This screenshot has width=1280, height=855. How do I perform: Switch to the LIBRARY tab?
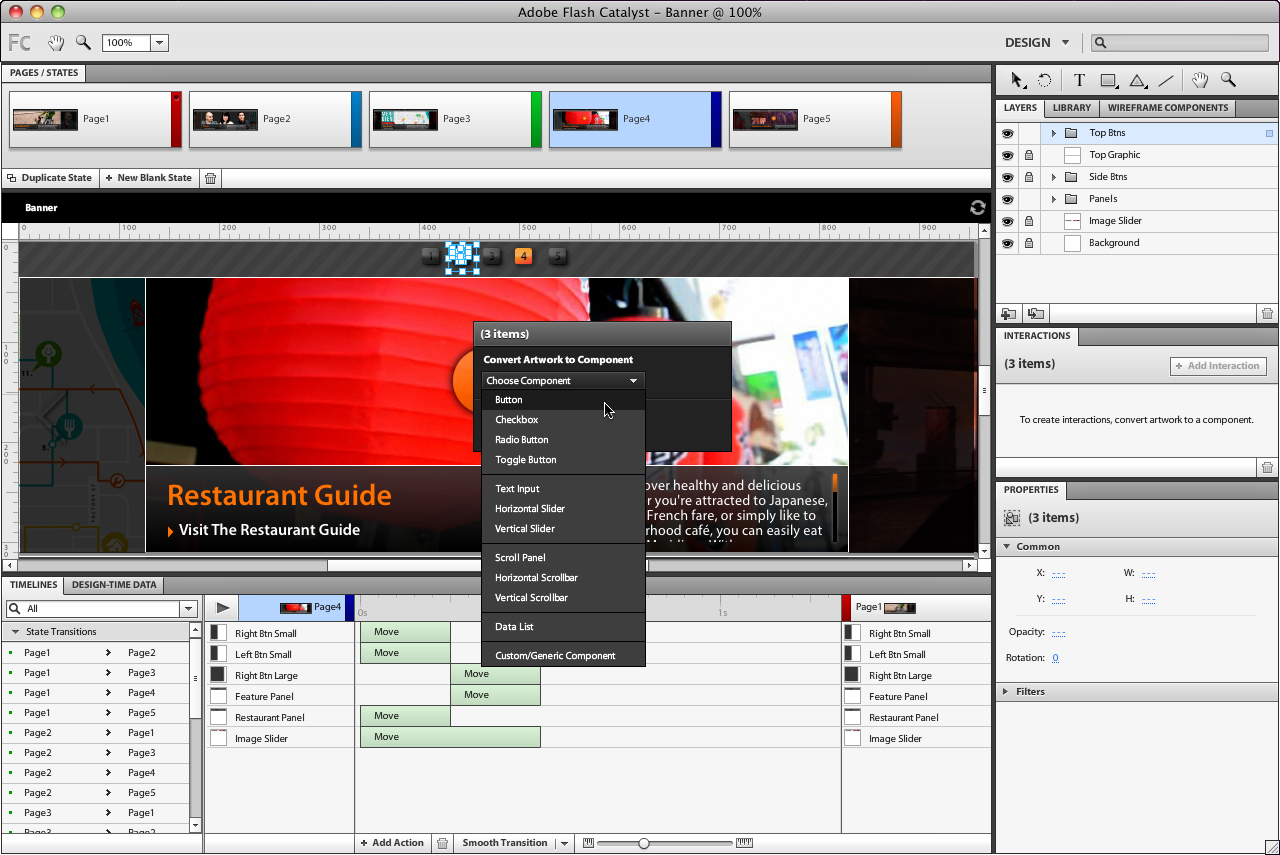(x=1071, y=108)
